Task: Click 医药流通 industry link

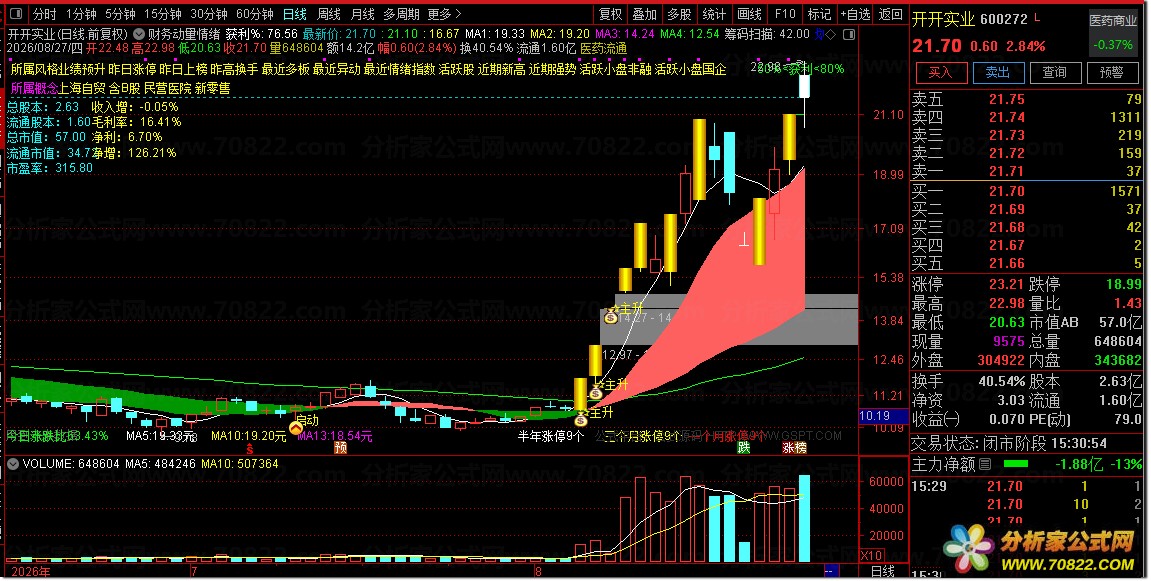Action: pos(603,48)
